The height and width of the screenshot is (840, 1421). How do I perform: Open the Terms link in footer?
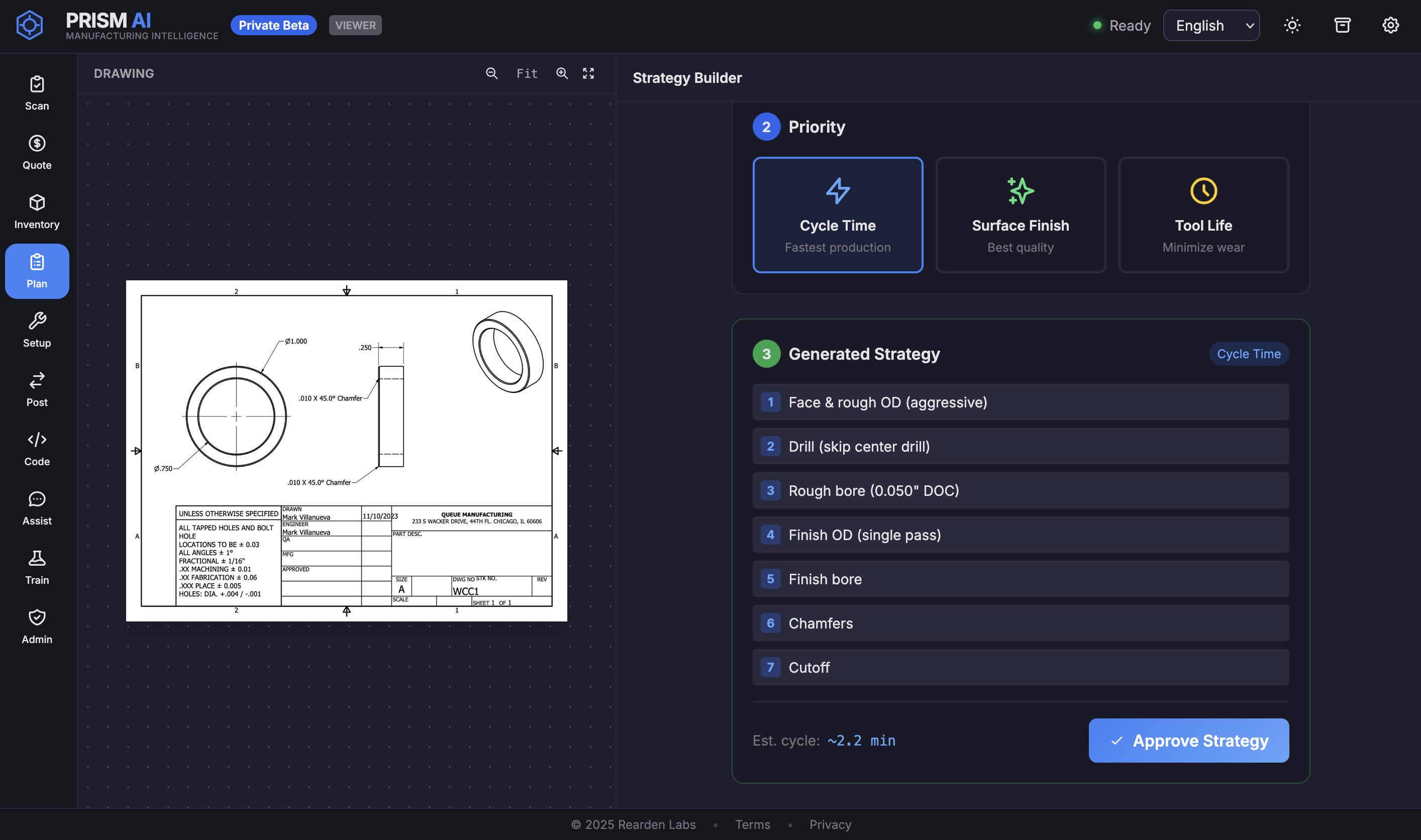pos(752,824)
